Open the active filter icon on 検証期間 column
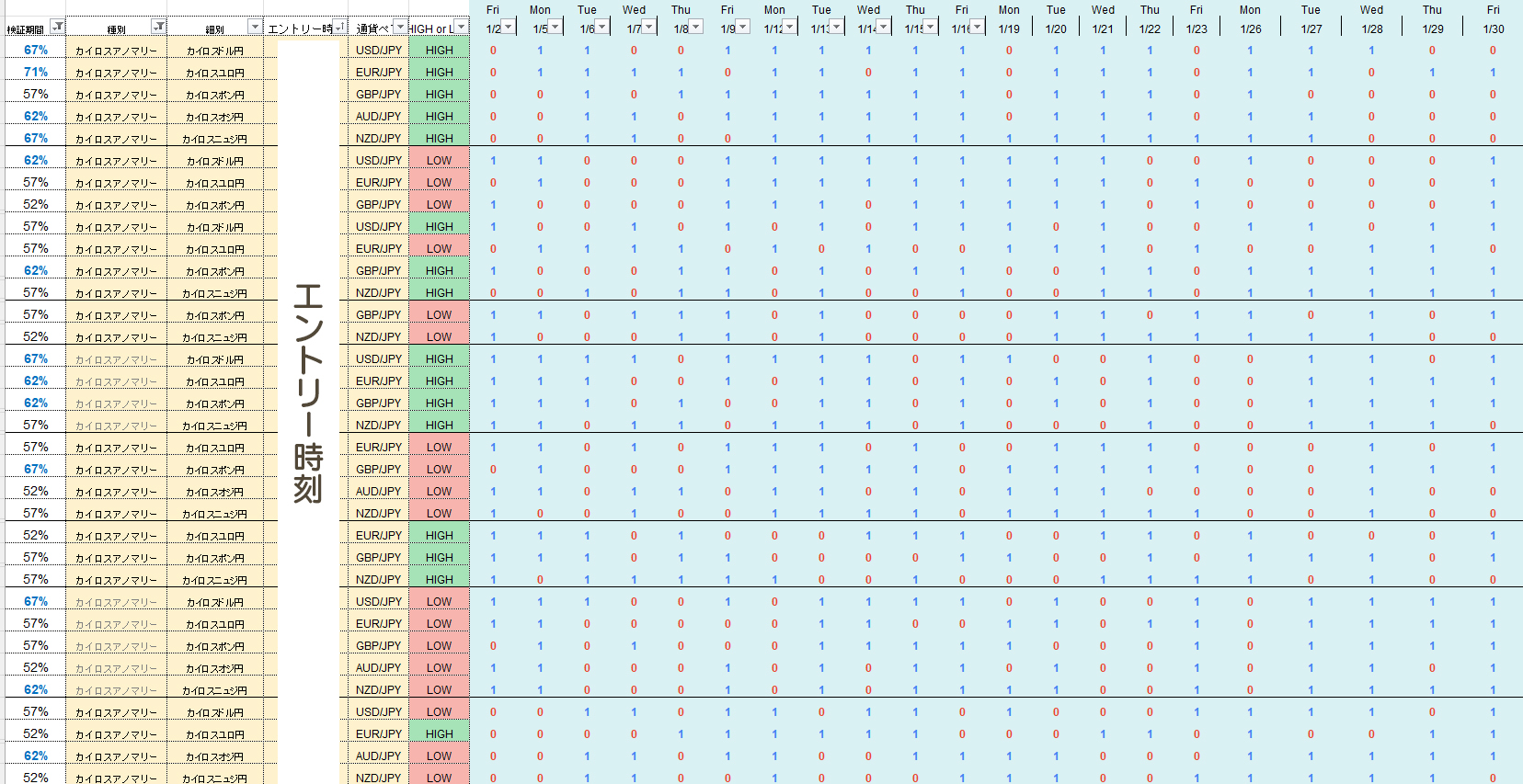 58,27
